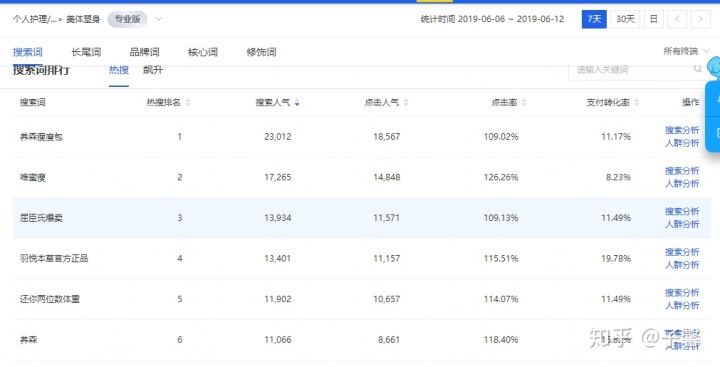720x367 pixels.
Task: Open the 所有终端 terminal dropdown
Action: click(x=686, y=51)
